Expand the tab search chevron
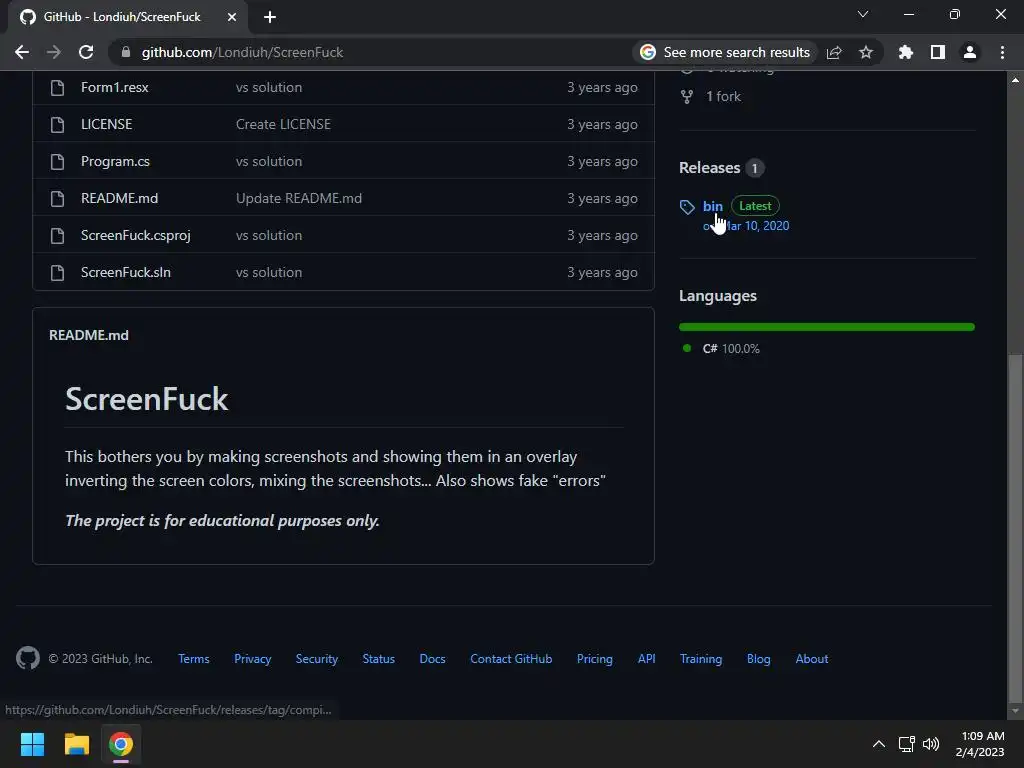The height and width of the screenshot is (768, 1024). coord(863,14)
